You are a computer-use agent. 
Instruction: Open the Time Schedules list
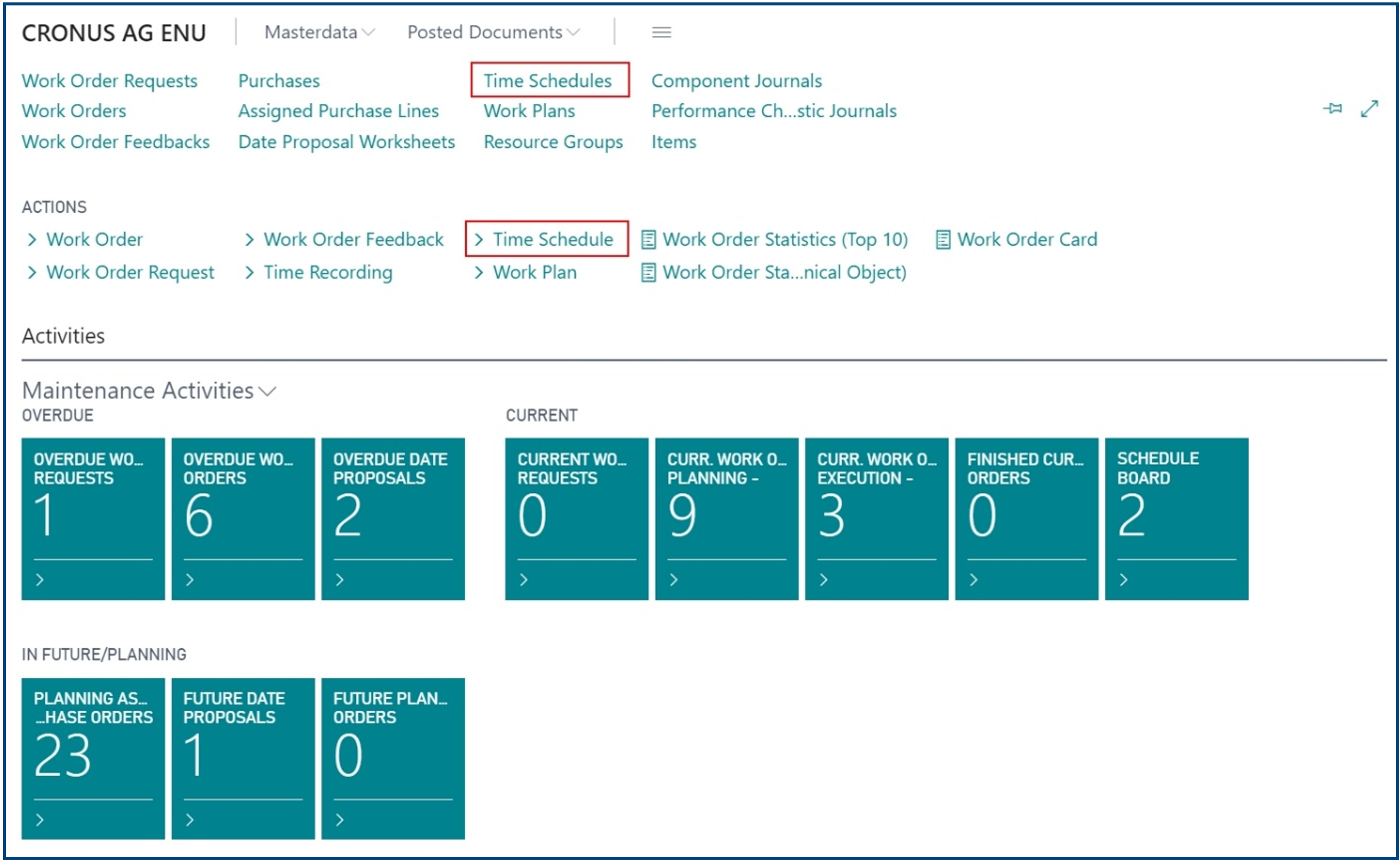click(x=548, y=81)
